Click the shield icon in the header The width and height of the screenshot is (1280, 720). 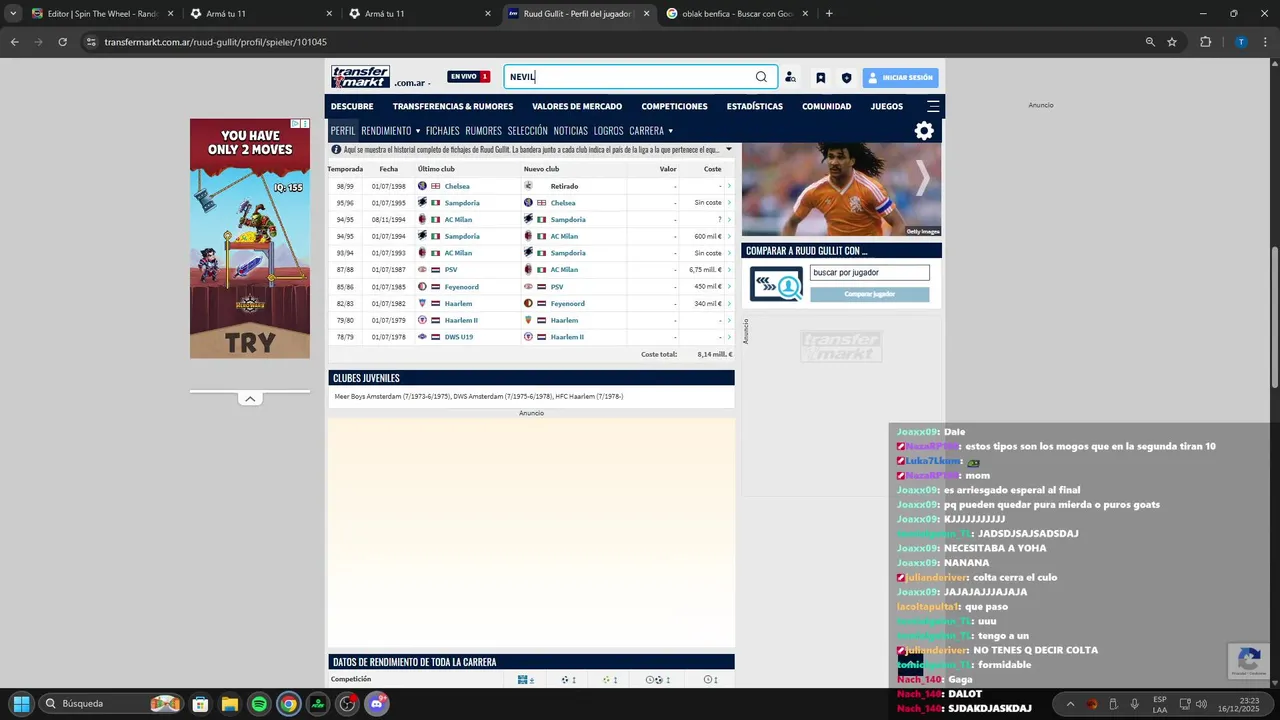tap(847, 77)
